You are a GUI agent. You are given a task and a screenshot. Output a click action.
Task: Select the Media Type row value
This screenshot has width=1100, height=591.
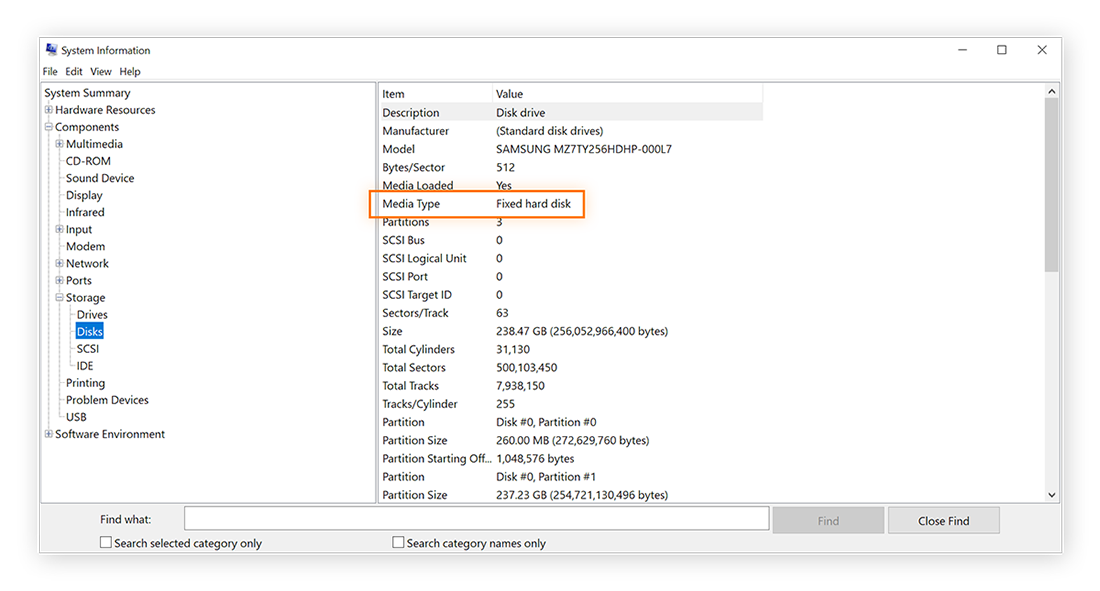(x=534, y=203)
